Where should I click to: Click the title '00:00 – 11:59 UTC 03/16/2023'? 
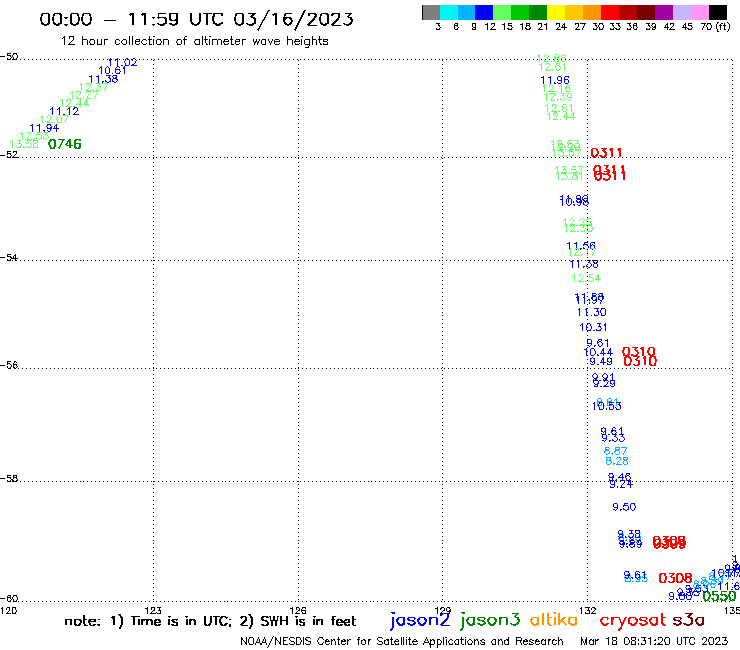196,19
